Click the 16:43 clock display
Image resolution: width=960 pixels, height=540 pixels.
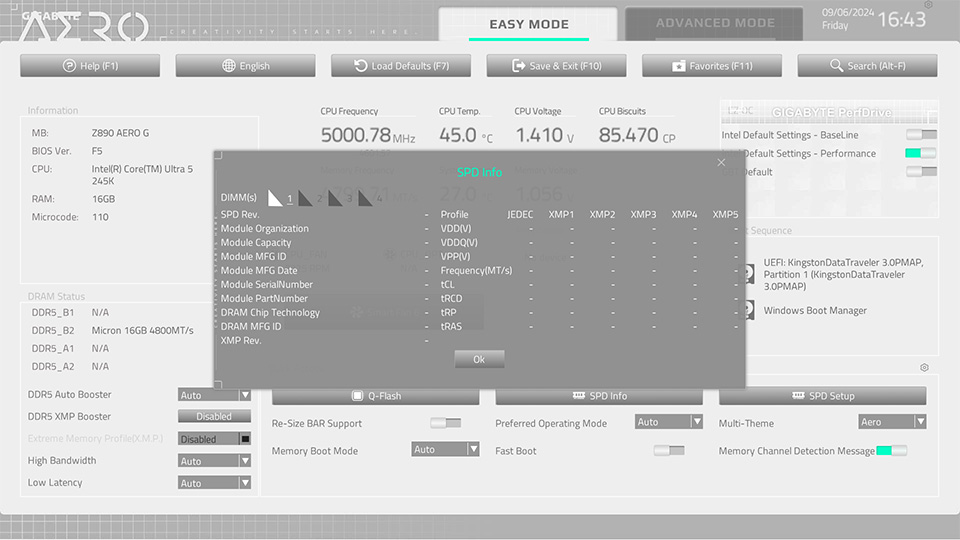(902, 20)
